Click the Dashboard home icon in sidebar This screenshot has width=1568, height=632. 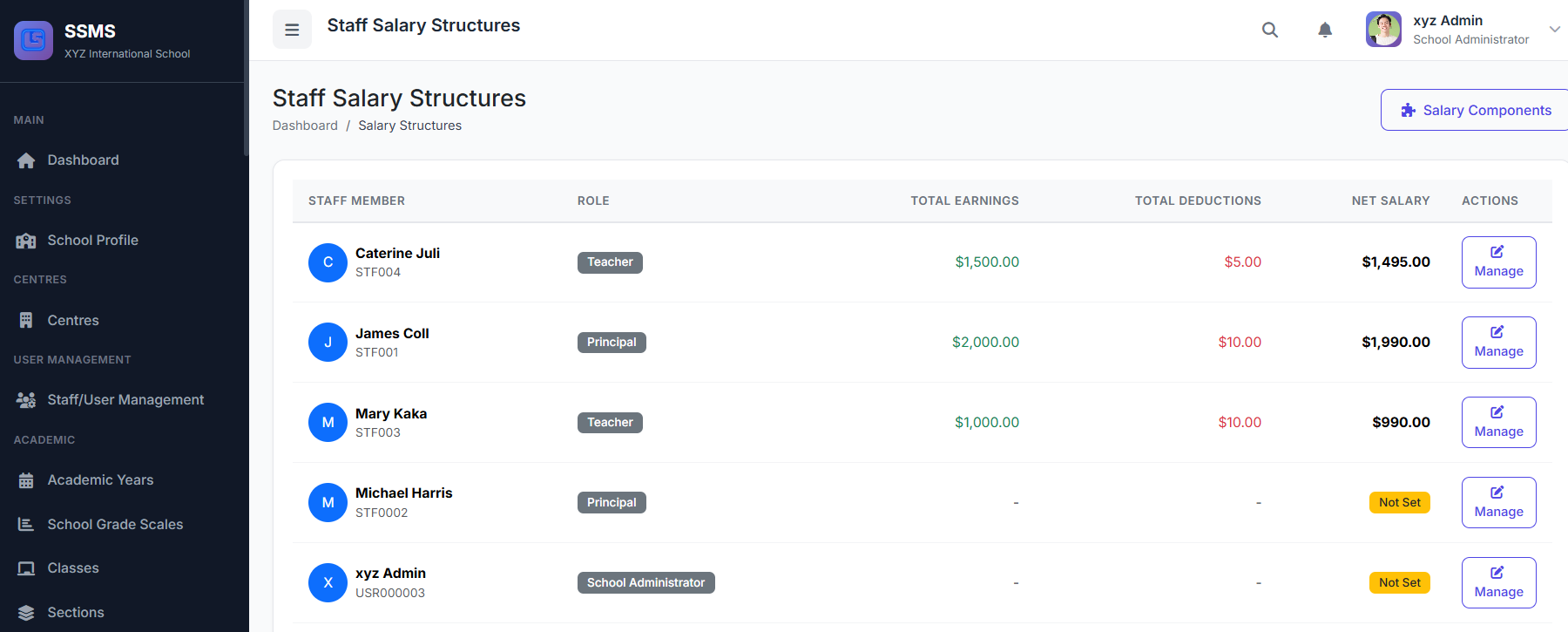pyautogui.click(x=26, y=160)
